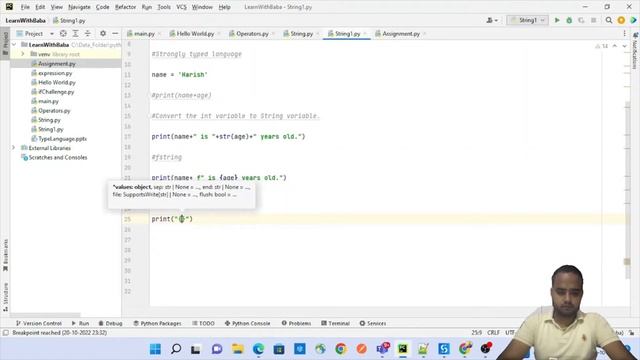Viewport: 640px width, 360px height.
Task: Open the Python Packages tool window
Action: pyautogui.click(x=157, y=323)
